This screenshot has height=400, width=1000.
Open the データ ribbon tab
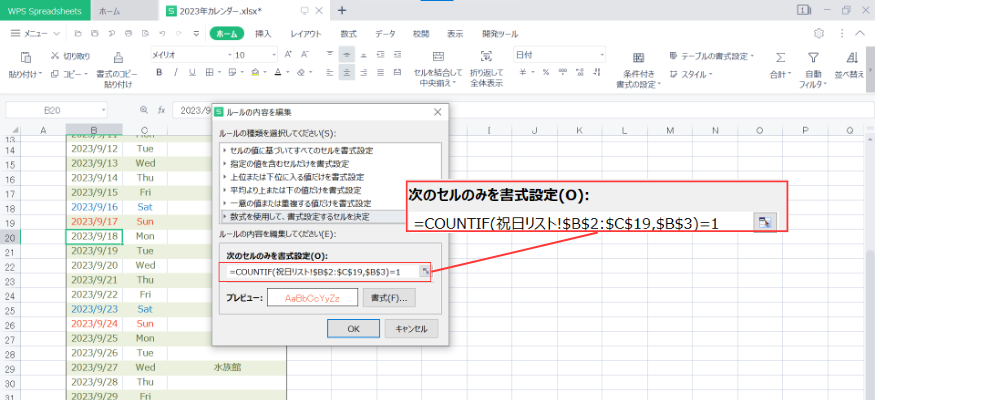click(x=385, y=34)
